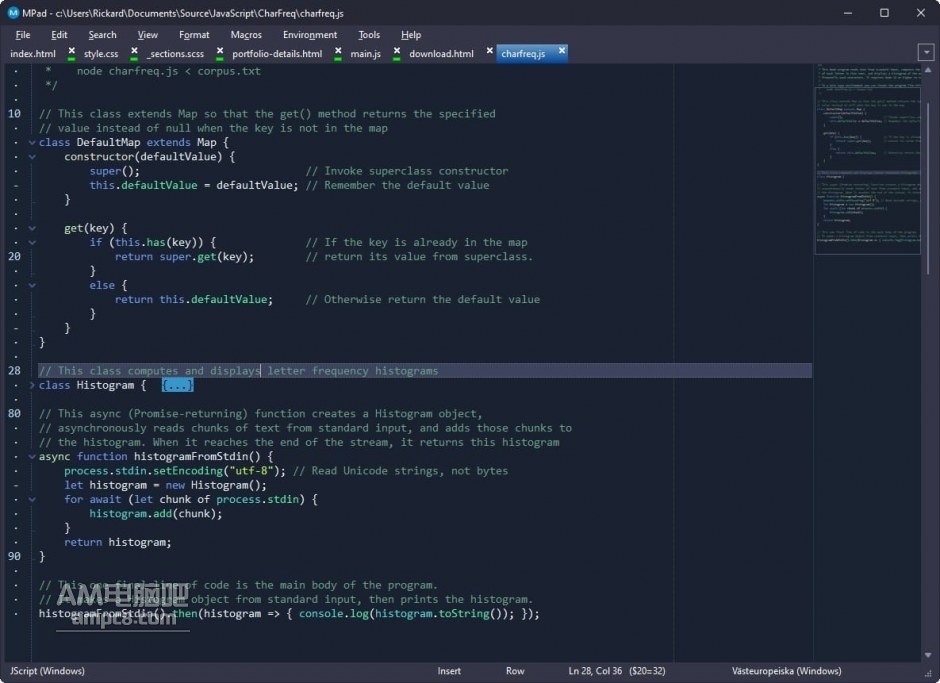The width and height of the screenshot is (940, 683).
Task: Open the Help menu
Action: point(411,35)
